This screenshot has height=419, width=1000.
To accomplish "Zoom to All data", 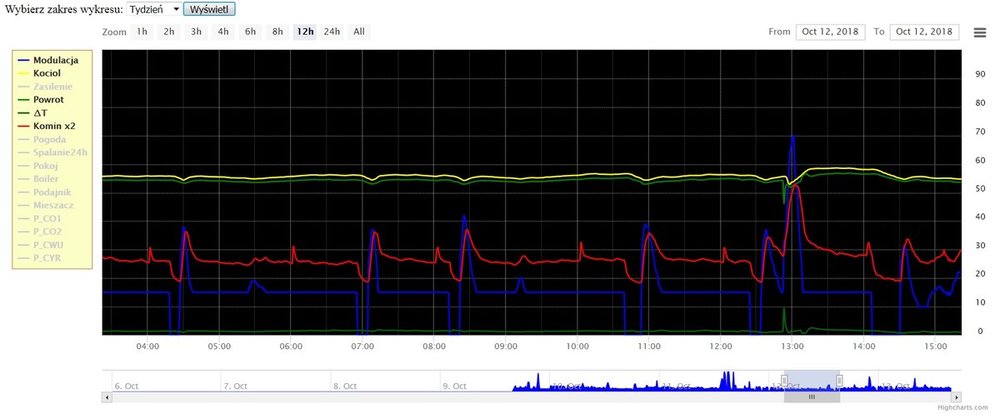I will pos(358,32).
